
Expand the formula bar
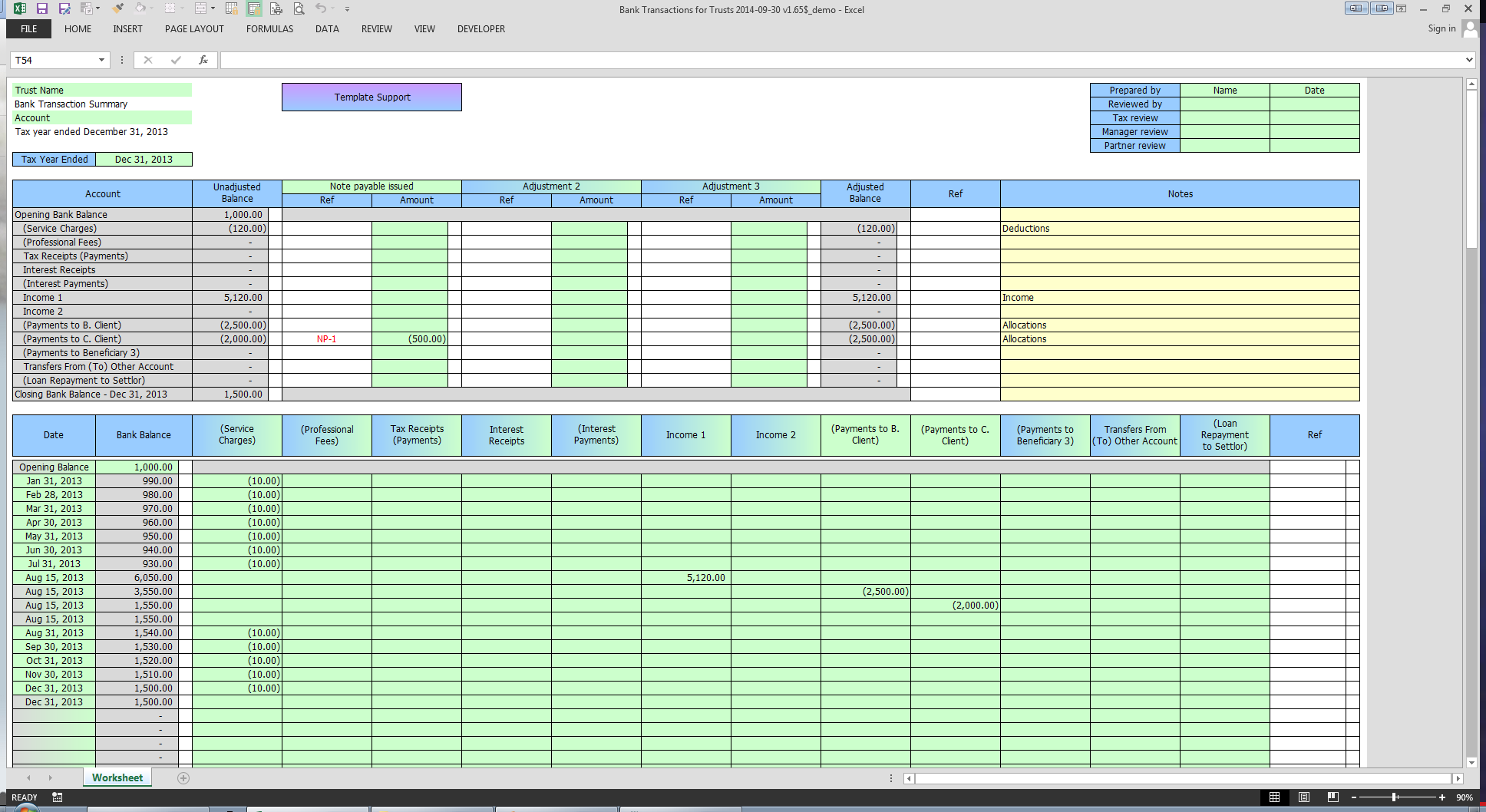[x=1469, y=60]
